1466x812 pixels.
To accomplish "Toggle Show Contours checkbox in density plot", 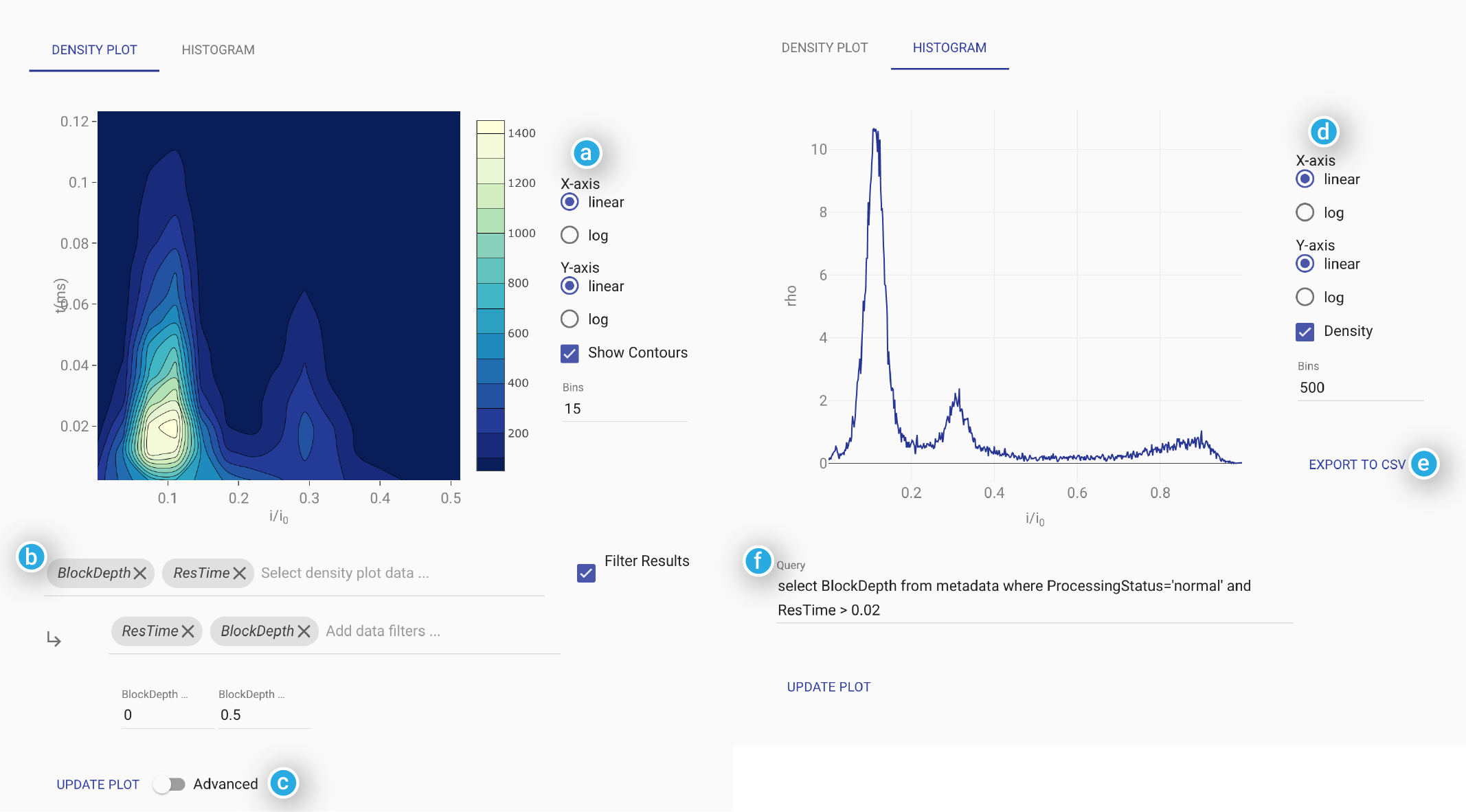I will point(567,353).
